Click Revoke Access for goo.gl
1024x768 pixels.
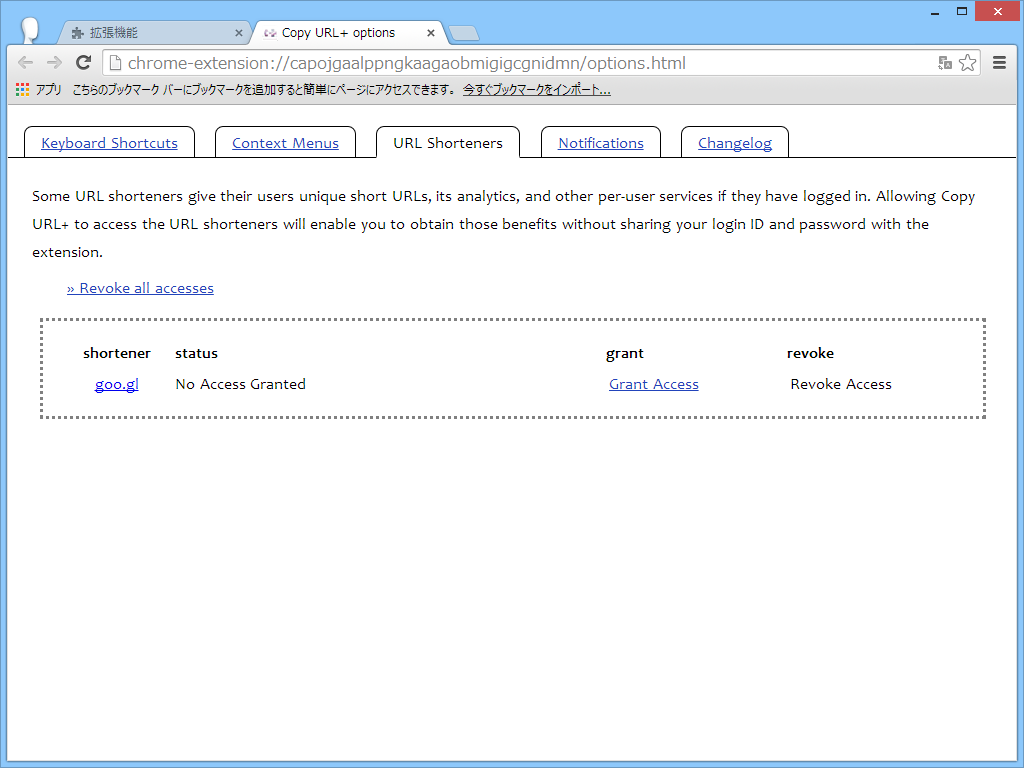click(x=840, y=384)
